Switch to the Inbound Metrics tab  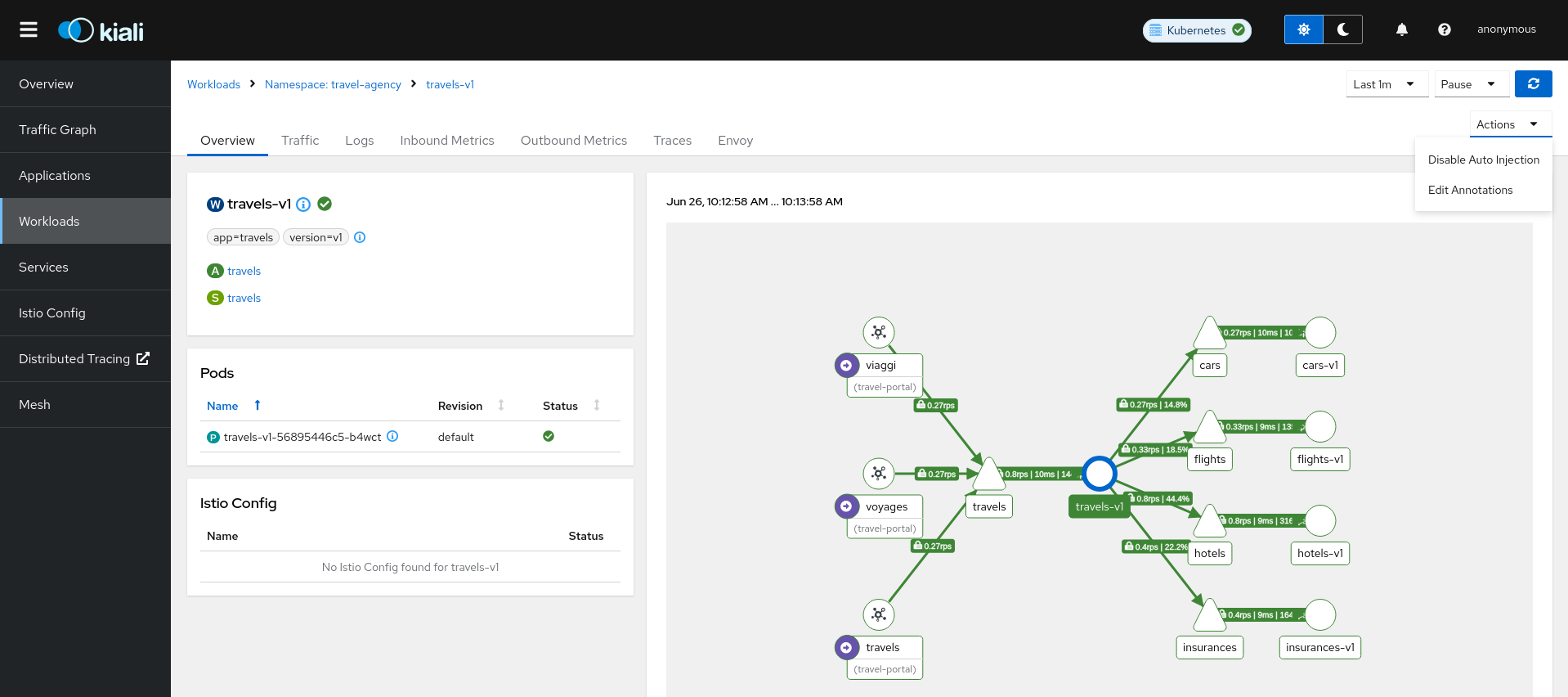click(446, 141)
